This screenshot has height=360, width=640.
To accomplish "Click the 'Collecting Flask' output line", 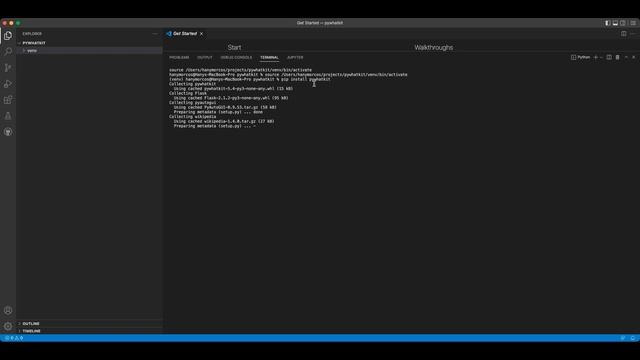I will pos(188,93).
